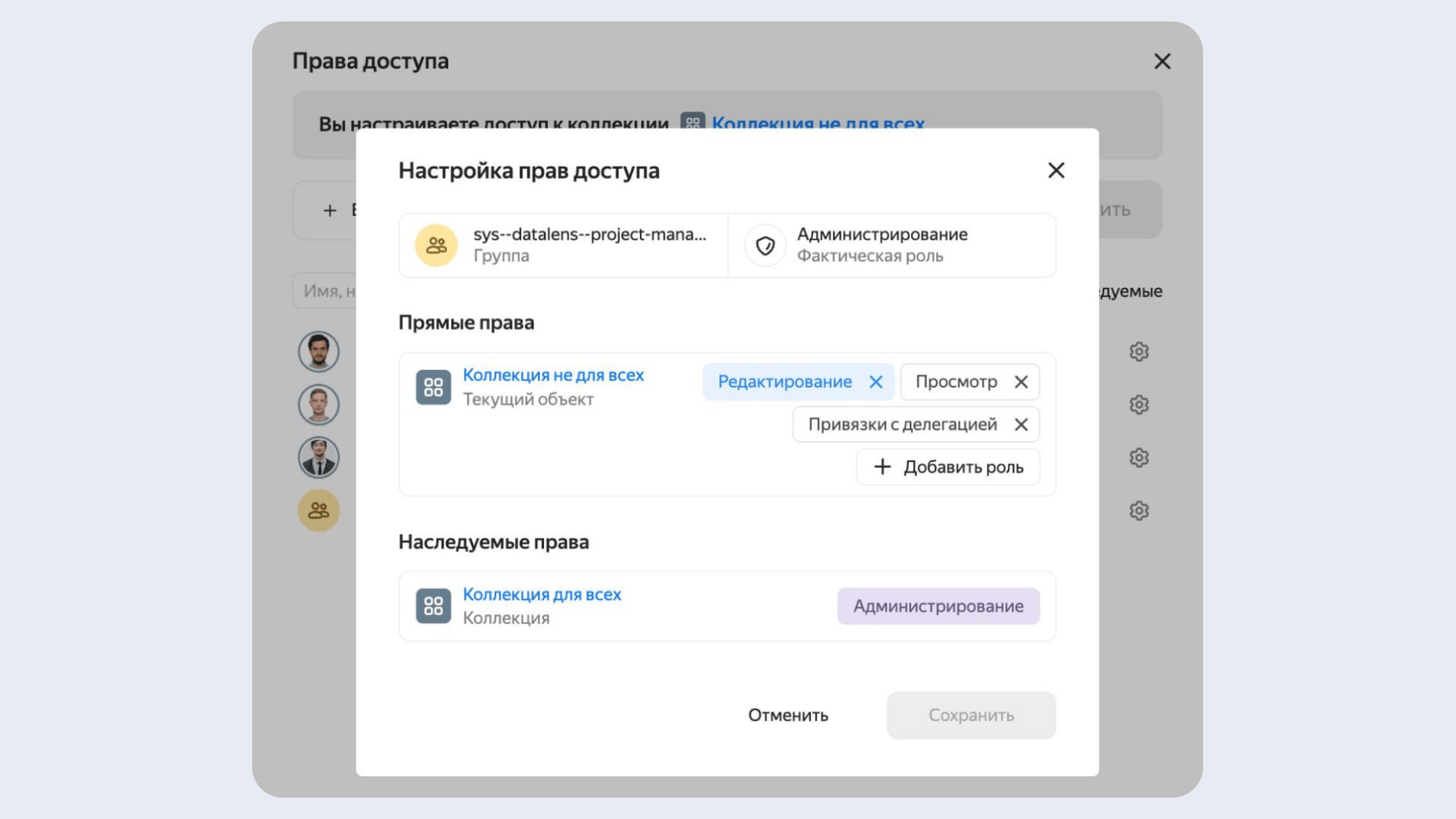The height and width of the screenshot is (819, 1456).
Task: Click the Сохранить button
Action: click(x=971, y=715)
